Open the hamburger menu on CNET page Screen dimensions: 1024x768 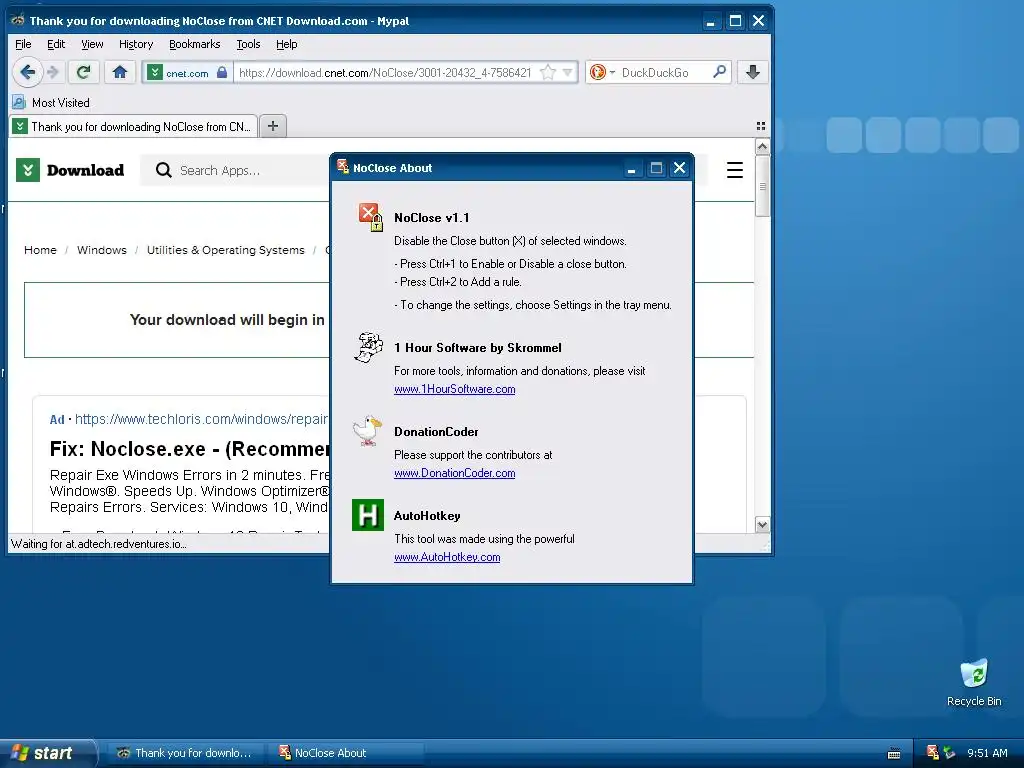click(x=735, y=170)
